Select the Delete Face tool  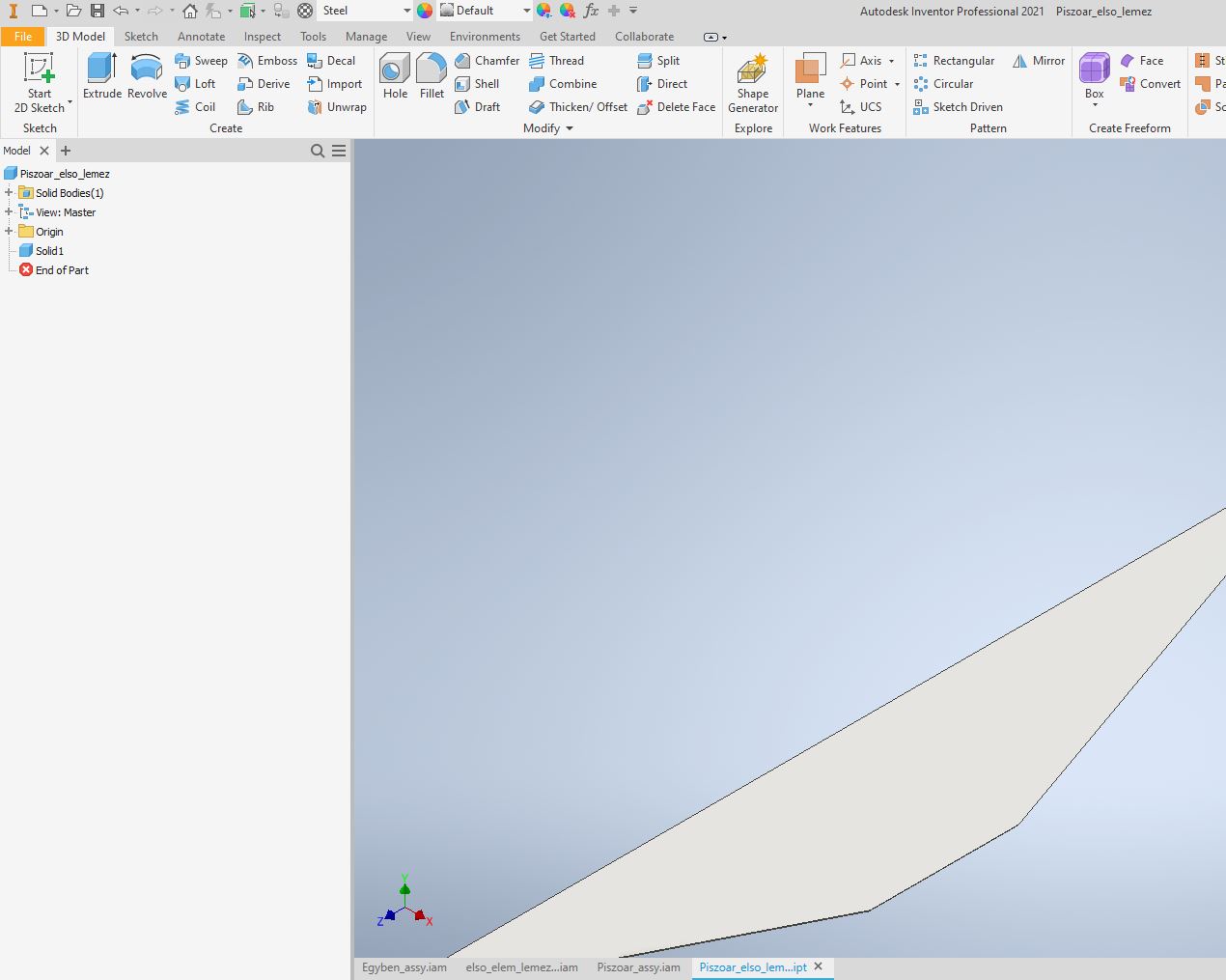click(x=677, y=107)
